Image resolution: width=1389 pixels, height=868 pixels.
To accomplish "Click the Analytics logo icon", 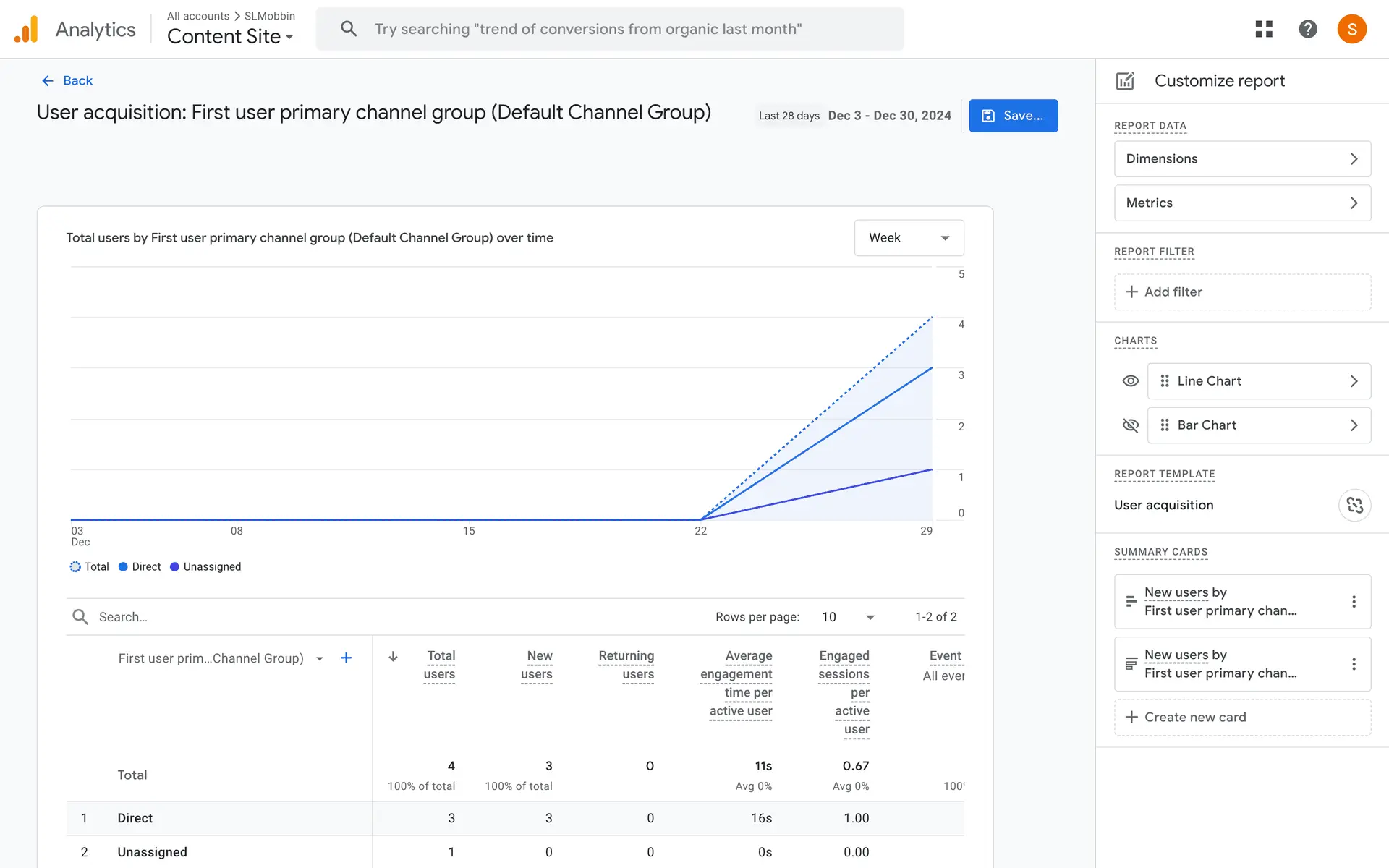I will (26, 30).
